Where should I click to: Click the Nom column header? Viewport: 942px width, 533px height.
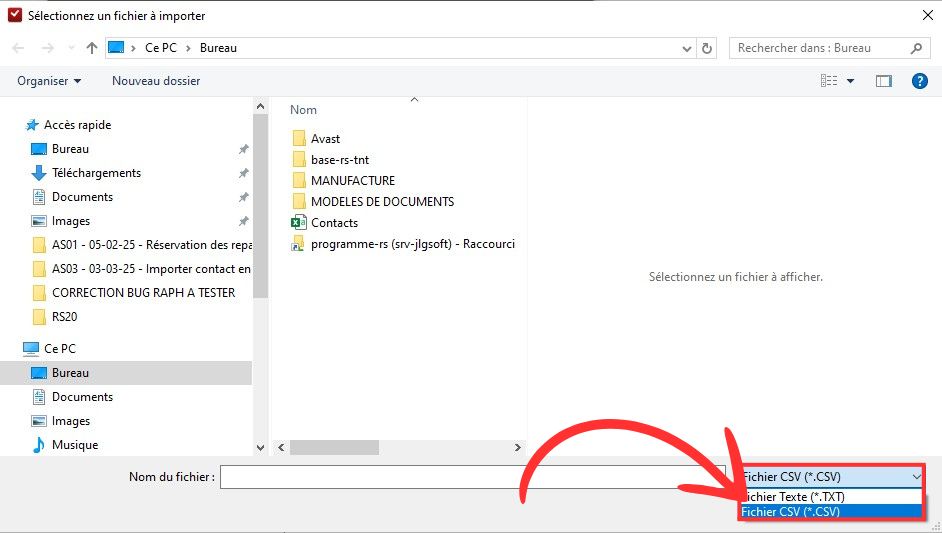304,110
